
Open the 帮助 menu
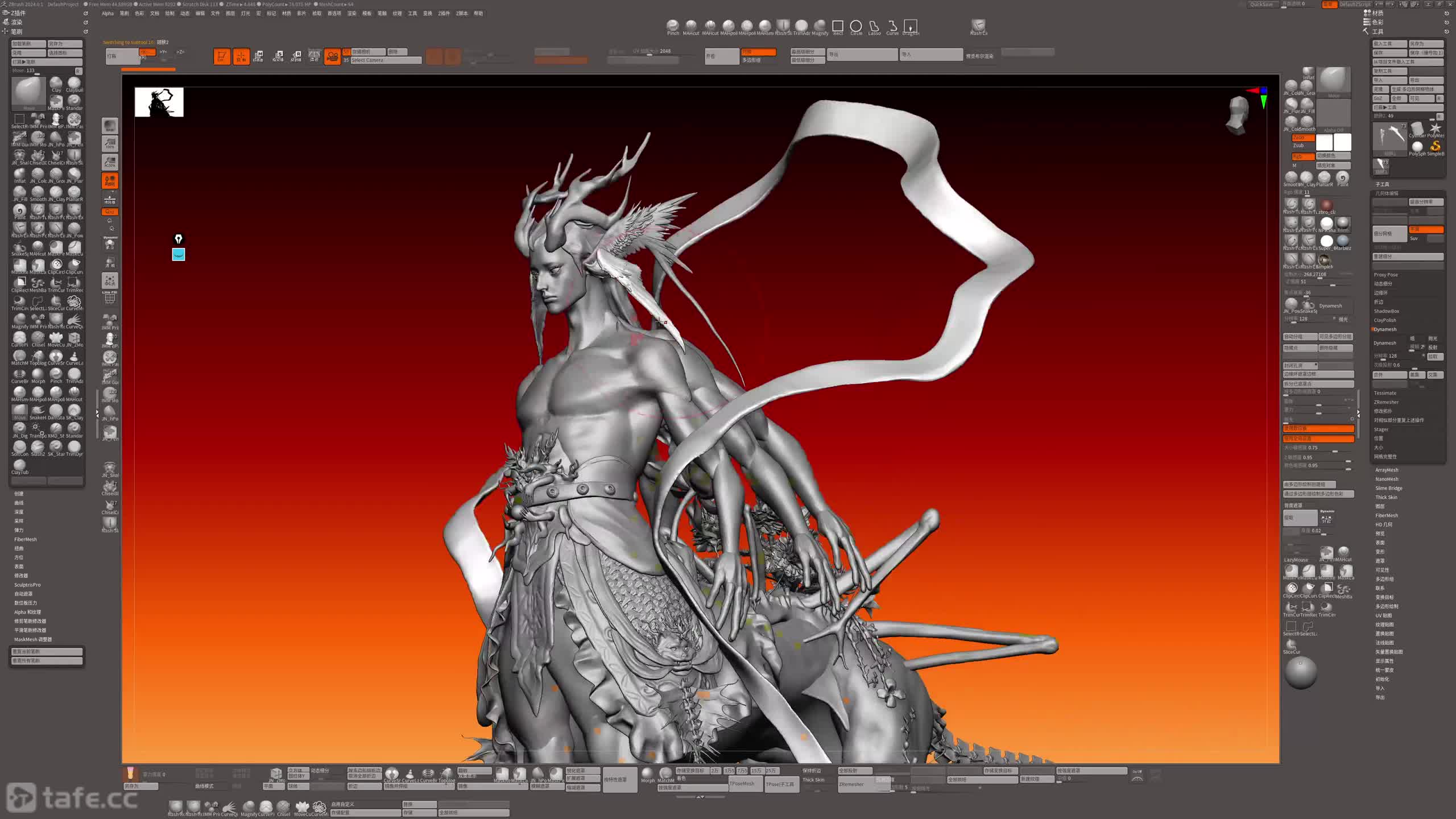point(478,13)
